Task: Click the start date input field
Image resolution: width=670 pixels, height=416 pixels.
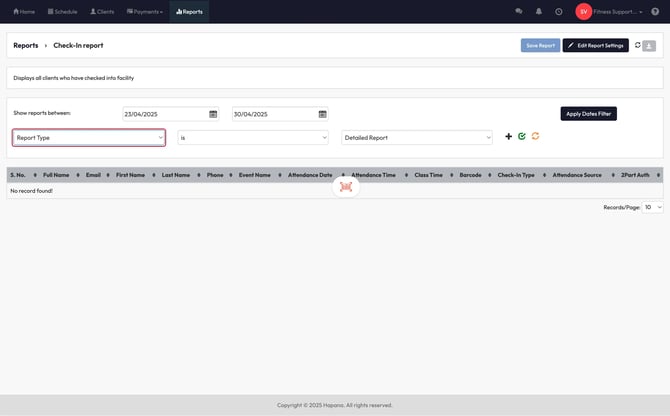Action: 165,114
